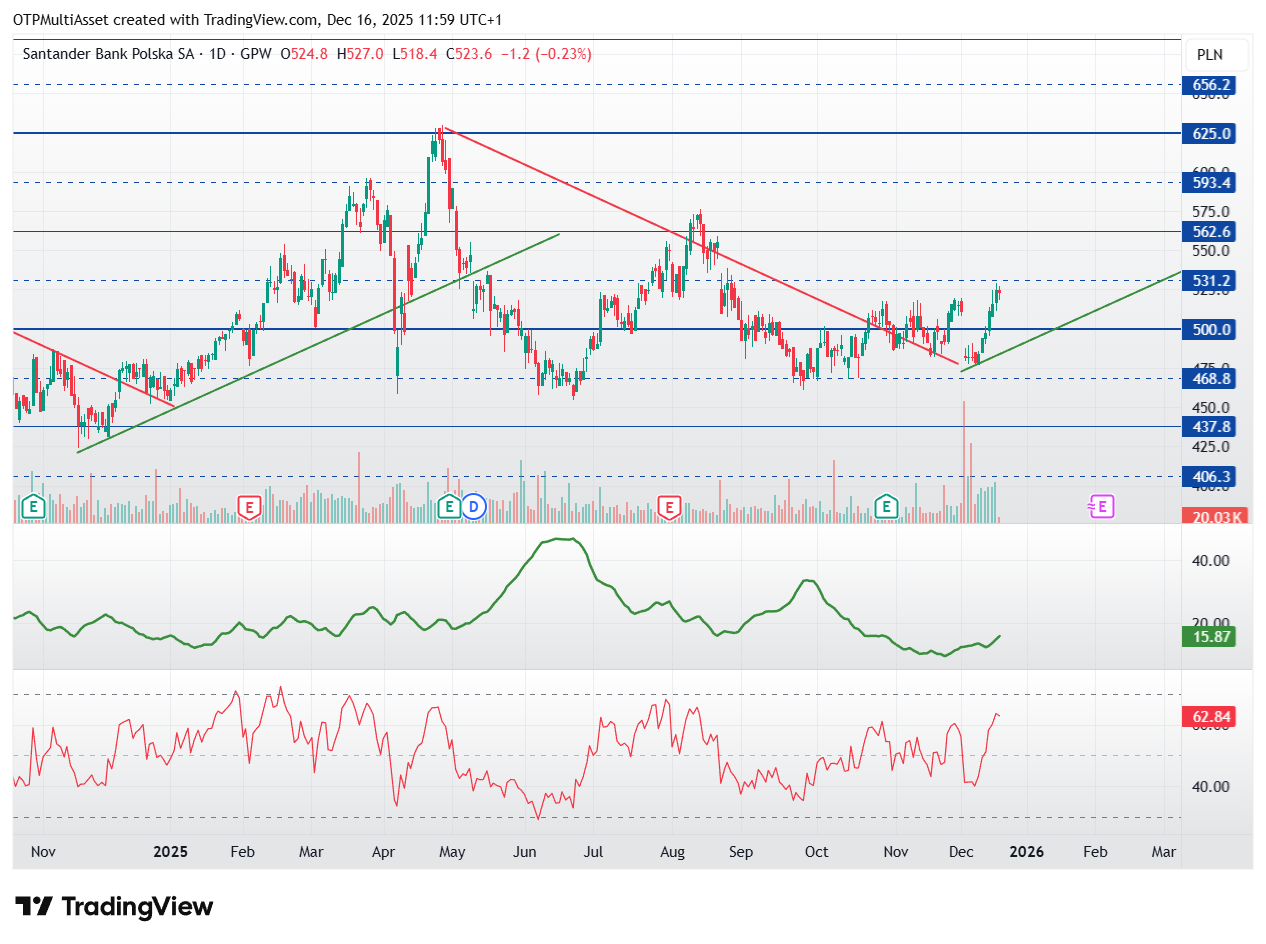Click the 406.3 price level label
The image size is (1266, 944).
tap(1210, 477)
